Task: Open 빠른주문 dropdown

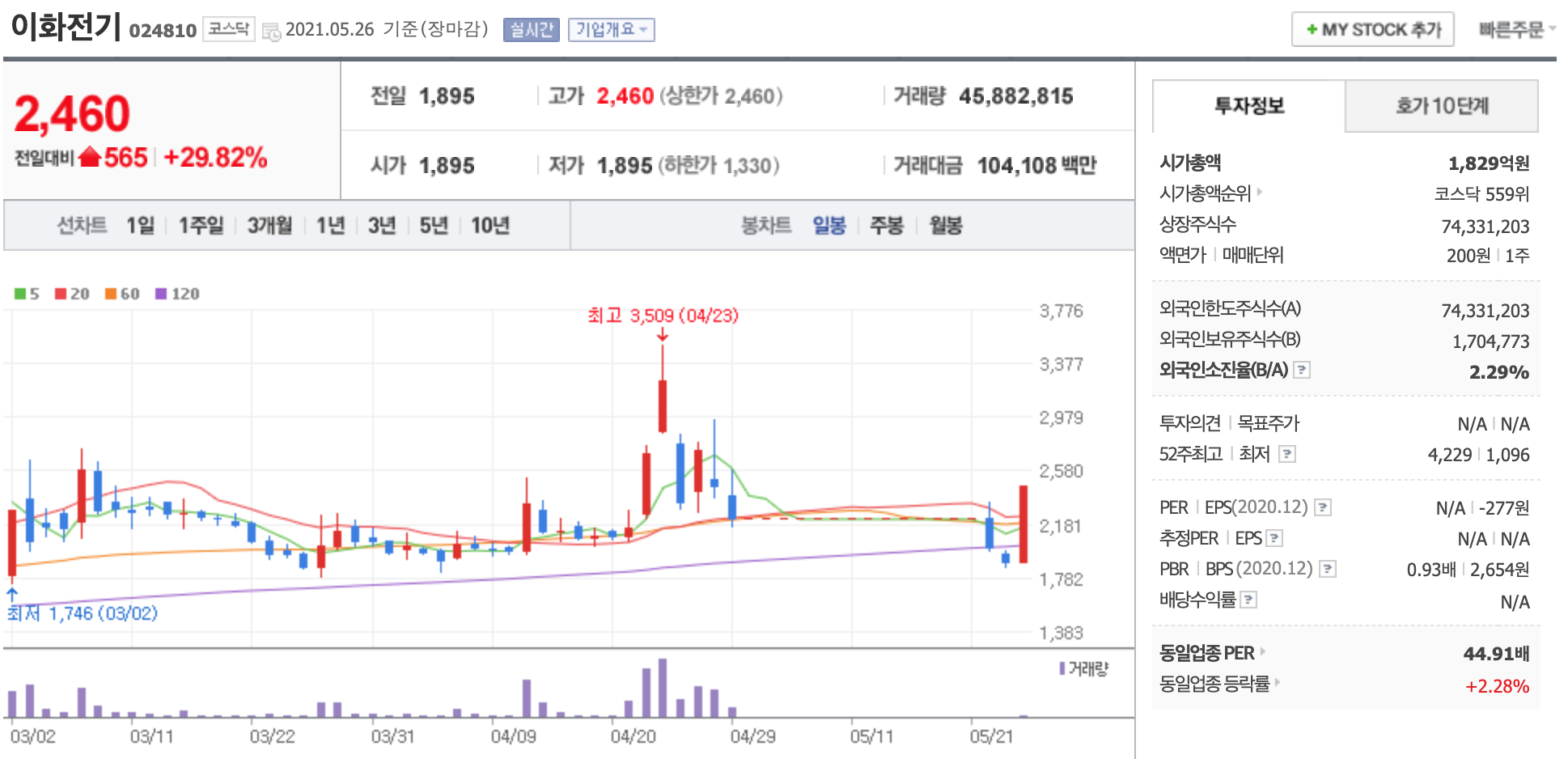Action: 1517,30
